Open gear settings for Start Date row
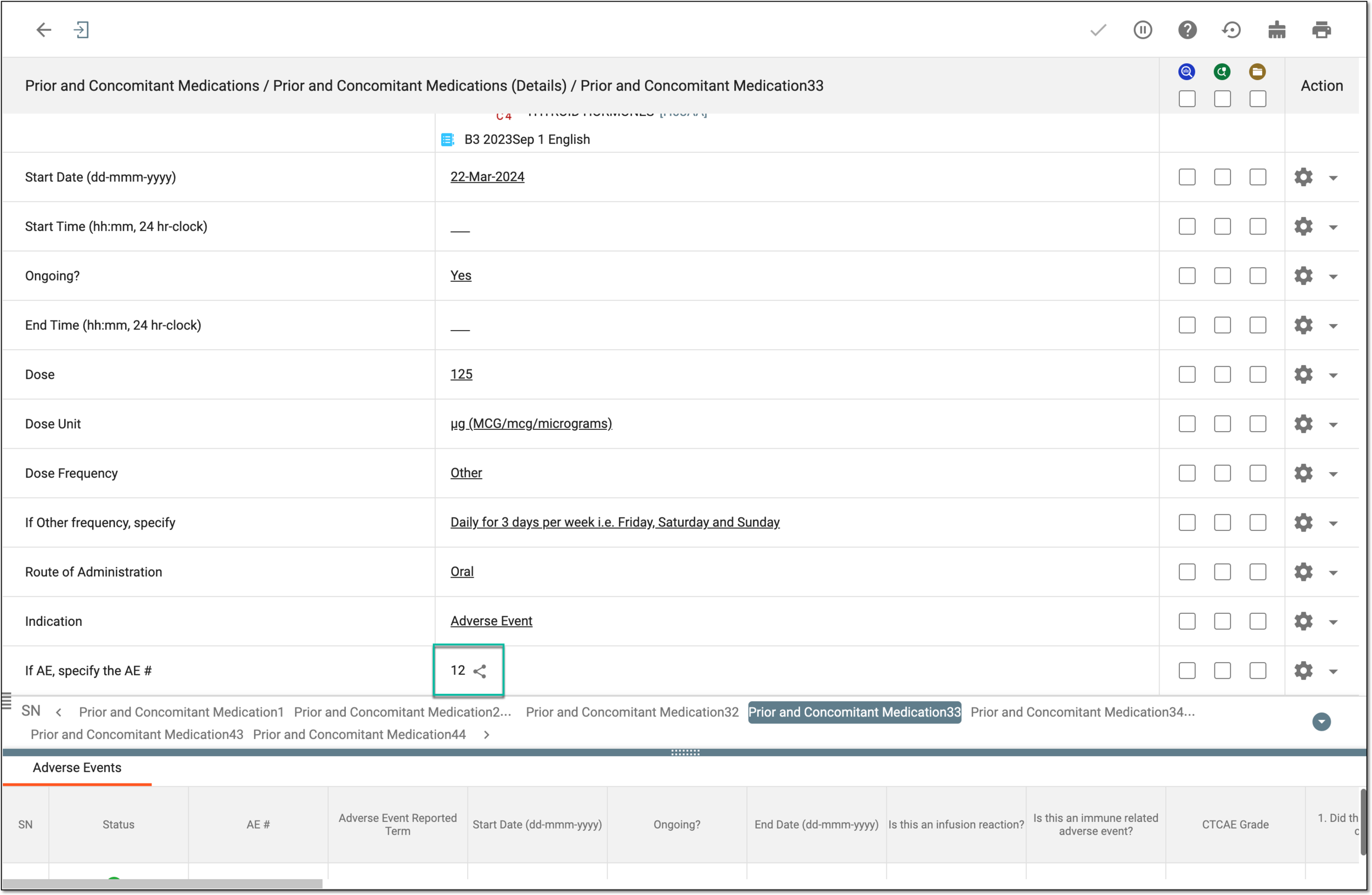This screenshot has height=895, width=1372. tap(1303, 177)
